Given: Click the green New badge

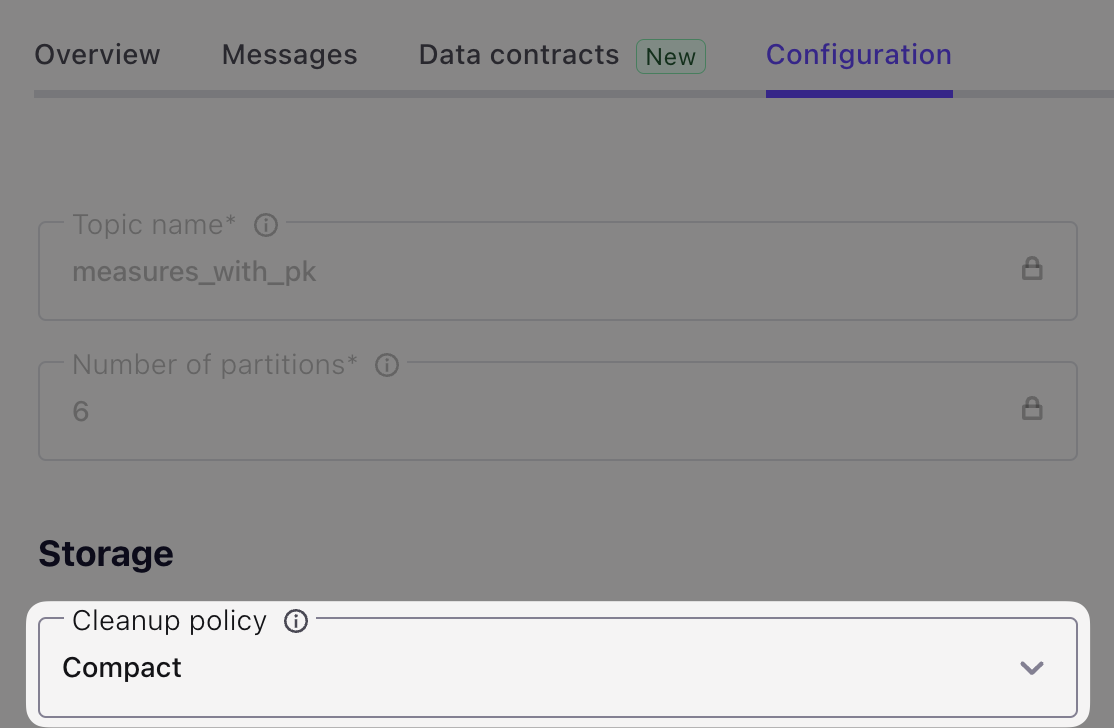Looking at the screenshot, I should pos(671,57).
